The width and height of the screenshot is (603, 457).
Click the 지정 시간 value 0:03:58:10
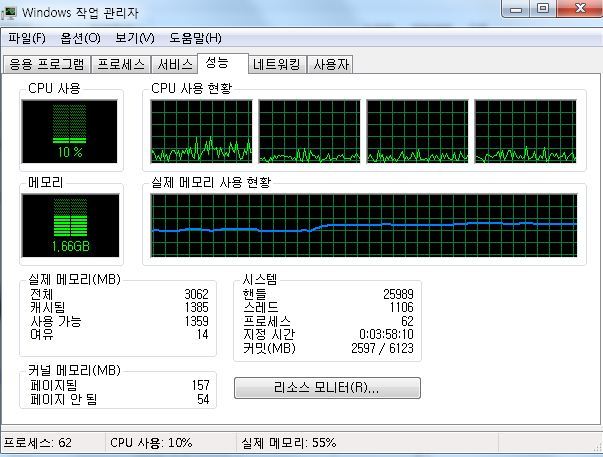coord(386,334)
